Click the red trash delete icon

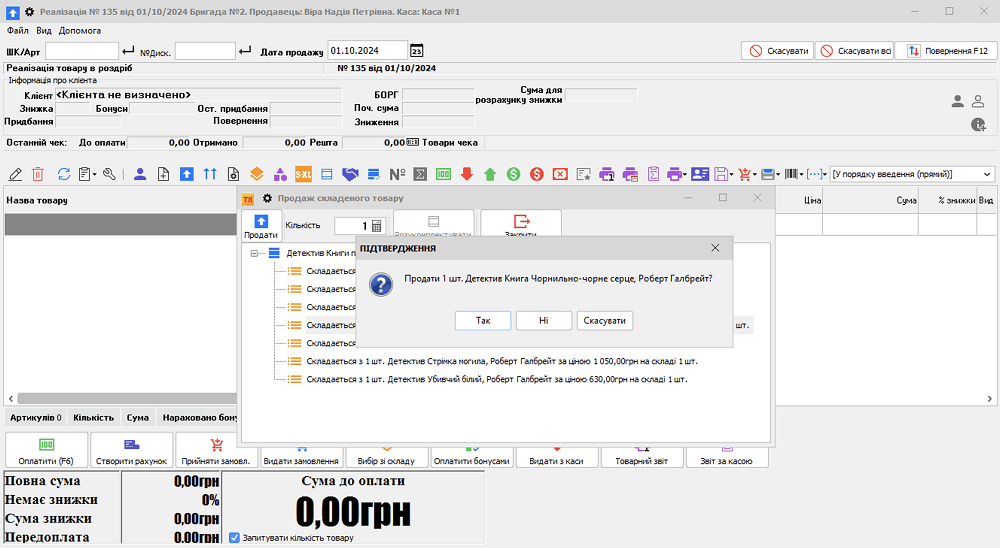point(38,174)
